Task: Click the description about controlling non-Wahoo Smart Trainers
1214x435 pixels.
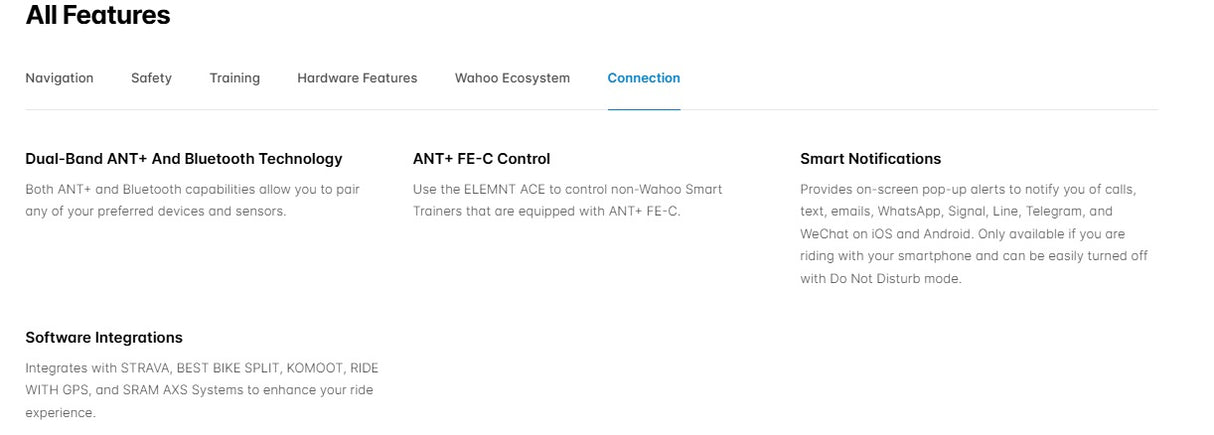Action: (567, 200)
